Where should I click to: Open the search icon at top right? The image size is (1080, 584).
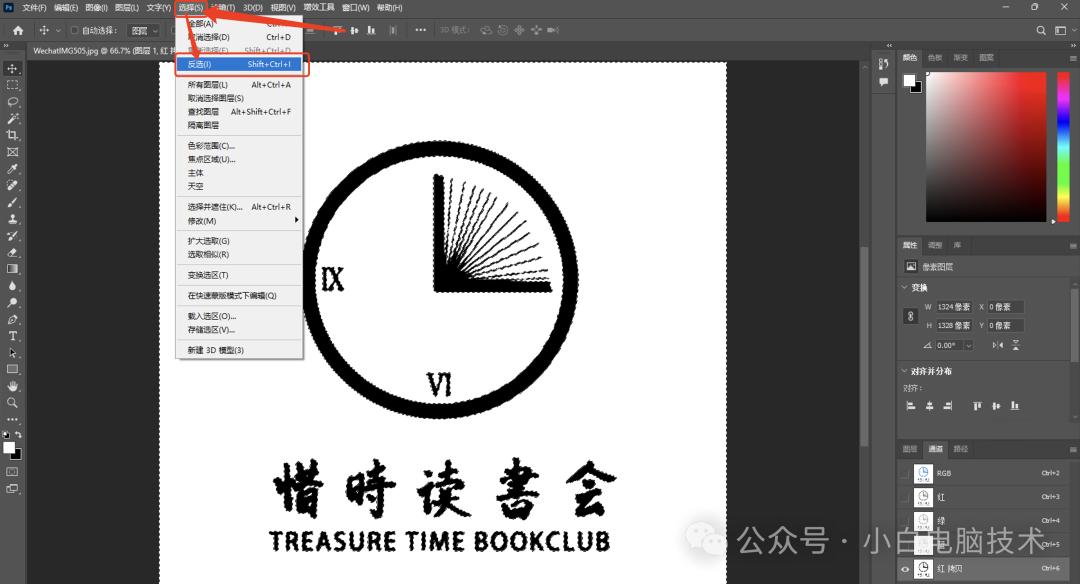click(x=1041, y=30)
